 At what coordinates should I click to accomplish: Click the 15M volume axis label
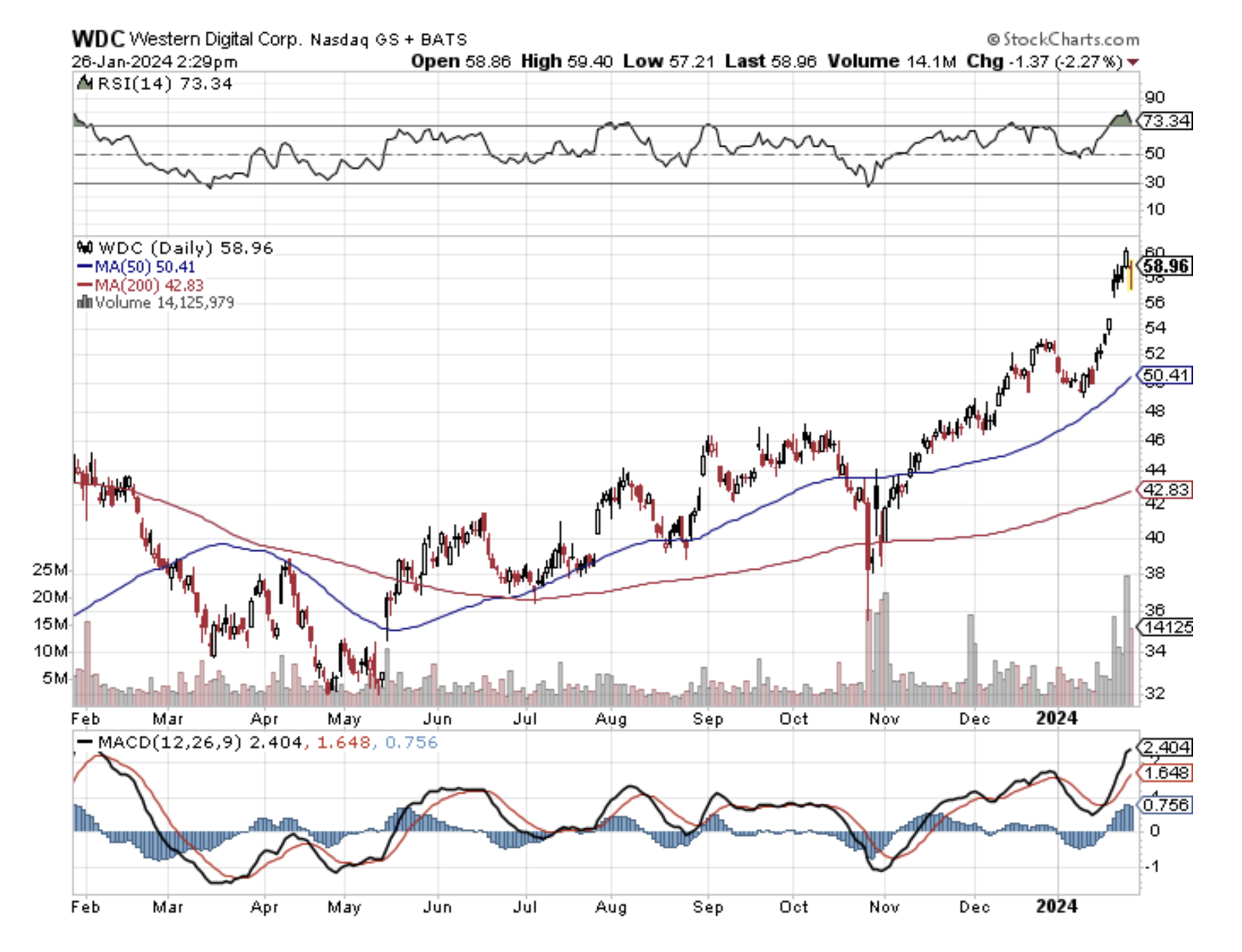point(50,624)
